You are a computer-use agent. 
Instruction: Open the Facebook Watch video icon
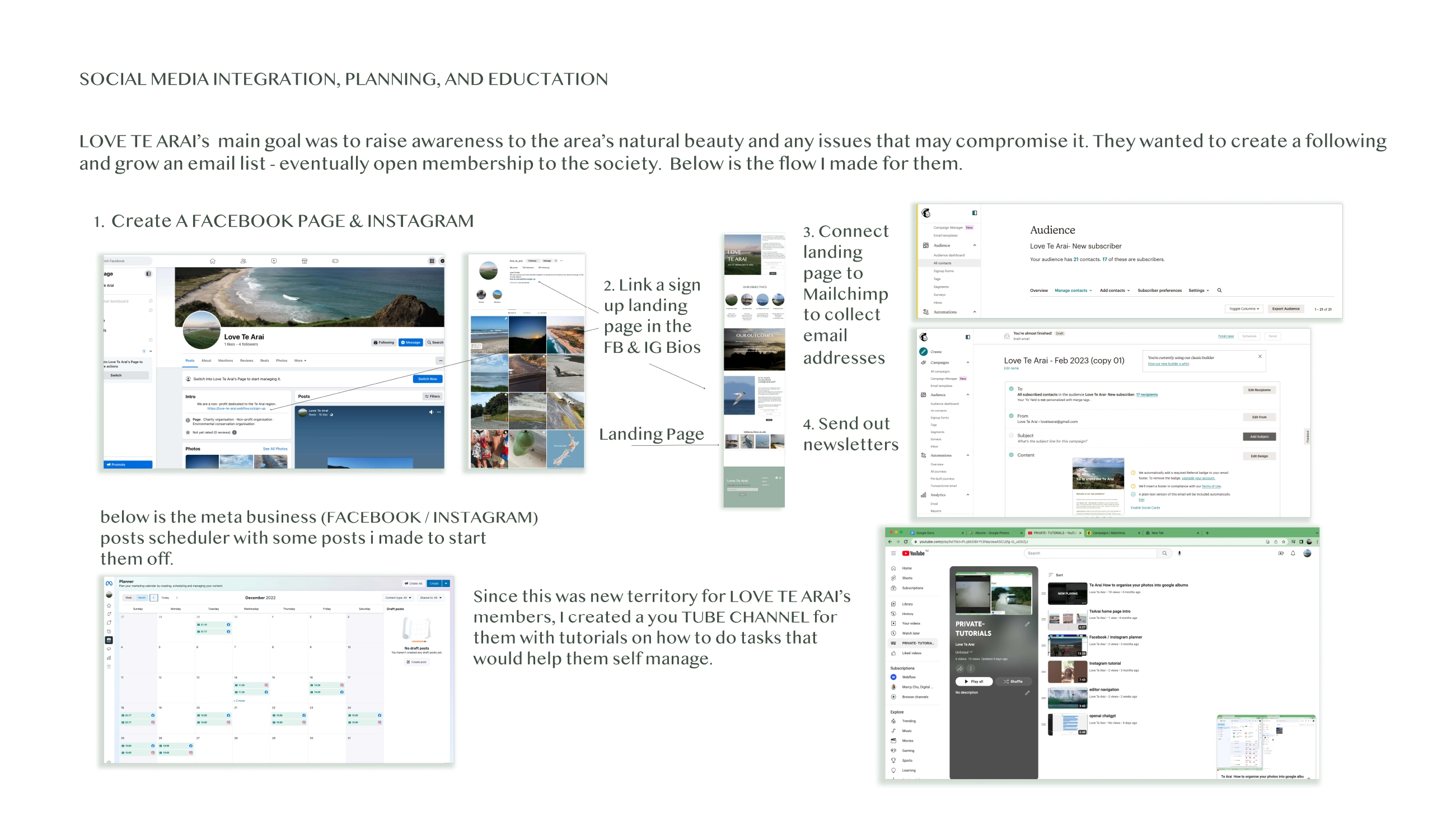point(274,260)
